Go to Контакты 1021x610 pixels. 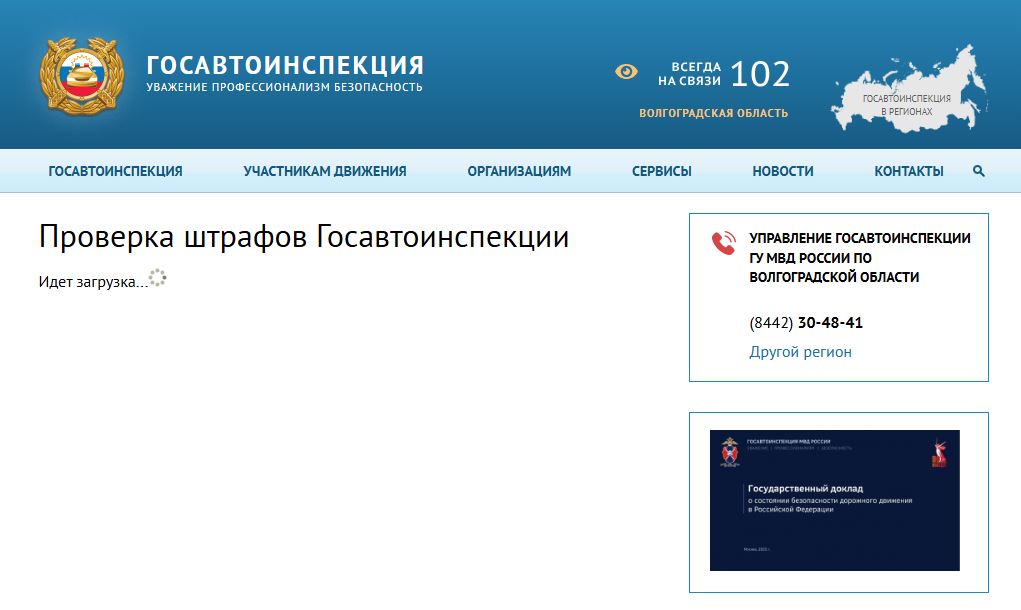(x=909, y=171)
